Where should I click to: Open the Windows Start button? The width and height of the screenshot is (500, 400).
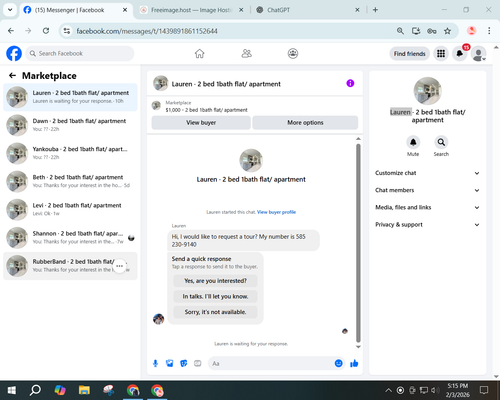click(12, 390)
